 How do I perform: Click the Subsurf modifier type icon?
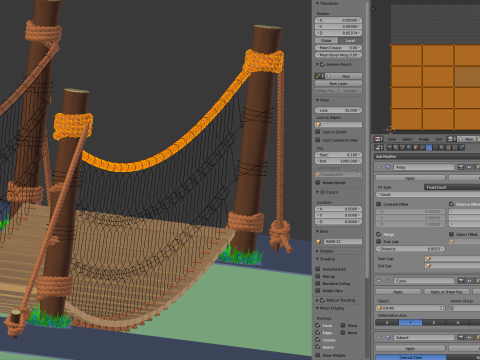point(388,338)
